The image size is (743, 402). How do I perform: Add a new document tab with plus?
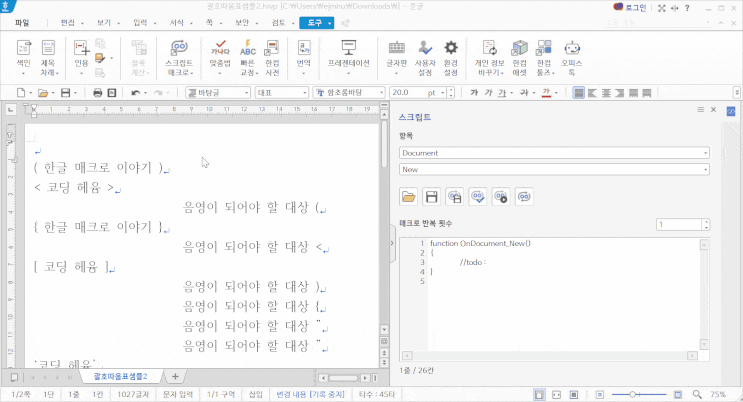175,376
